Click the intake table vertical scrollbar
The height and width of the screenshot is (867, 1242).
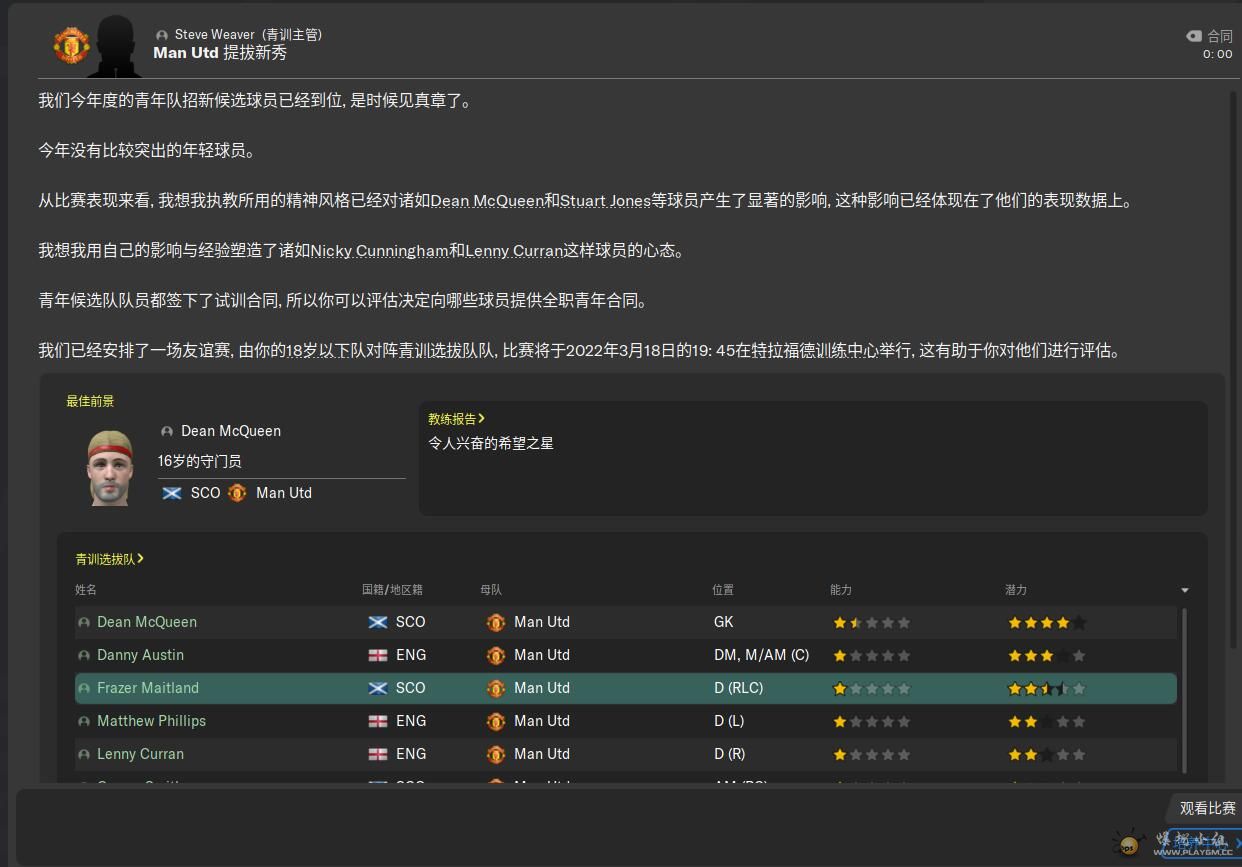pos(1185,690)
